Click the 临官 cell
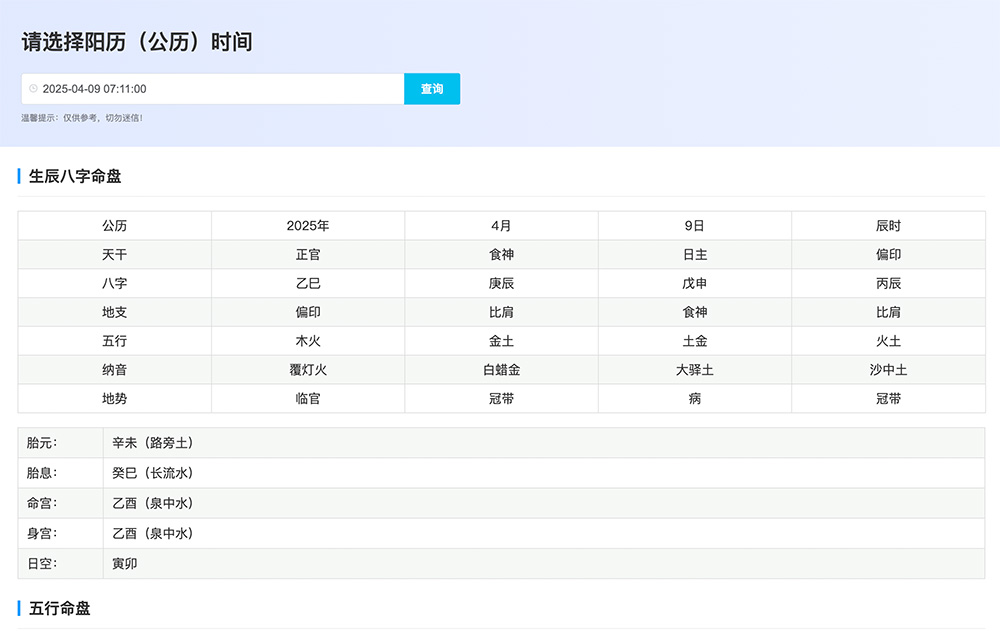Image resolution: width=1000 pixels, height=631 pixels. [308, 398]
